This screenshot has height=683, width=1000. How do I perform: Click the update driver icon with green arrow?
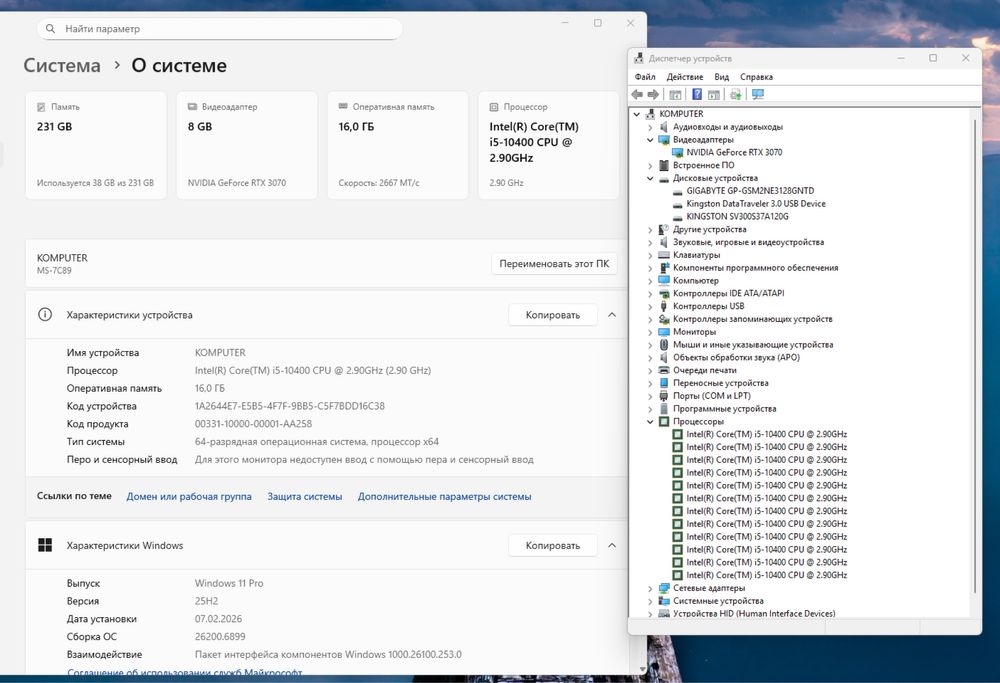(x=735, y=94)
